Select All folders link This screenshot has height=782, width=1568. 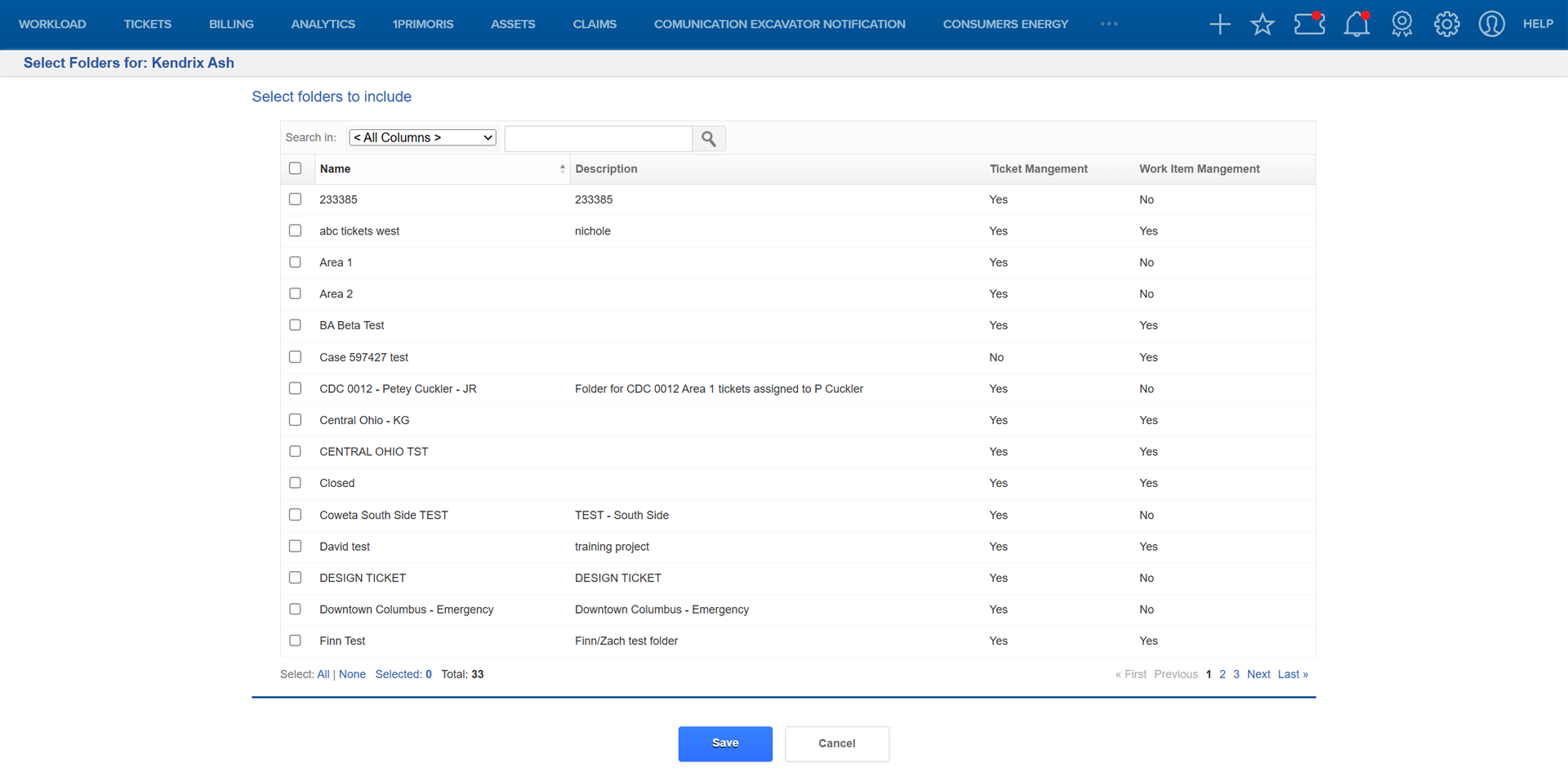(323, 675)
